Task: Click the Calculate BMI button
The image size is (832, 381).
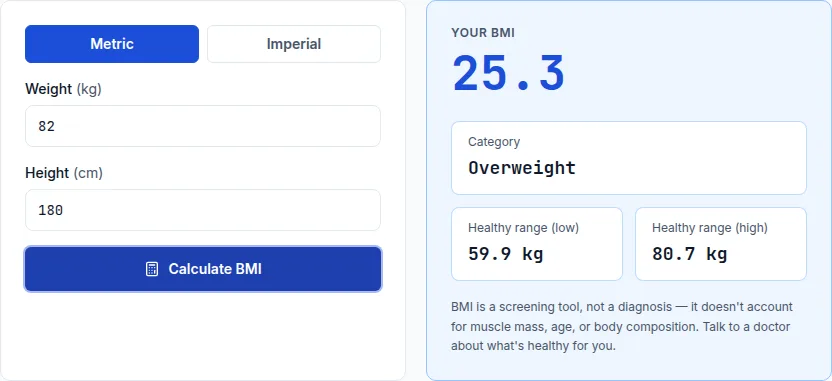Action: [x=203, y=269]
